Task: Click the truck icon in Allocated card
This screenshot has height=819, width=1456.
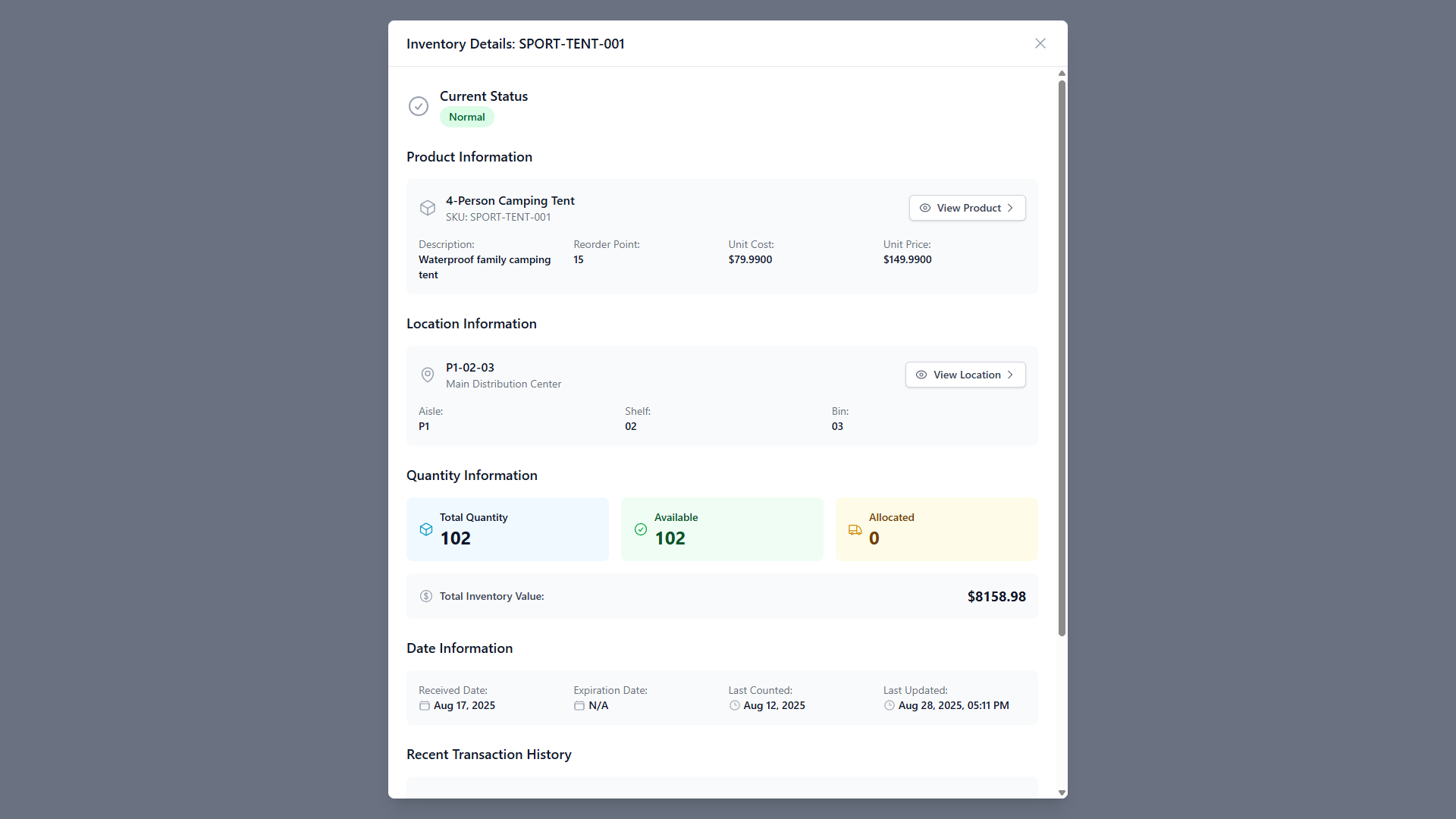Action: point(855,530)
